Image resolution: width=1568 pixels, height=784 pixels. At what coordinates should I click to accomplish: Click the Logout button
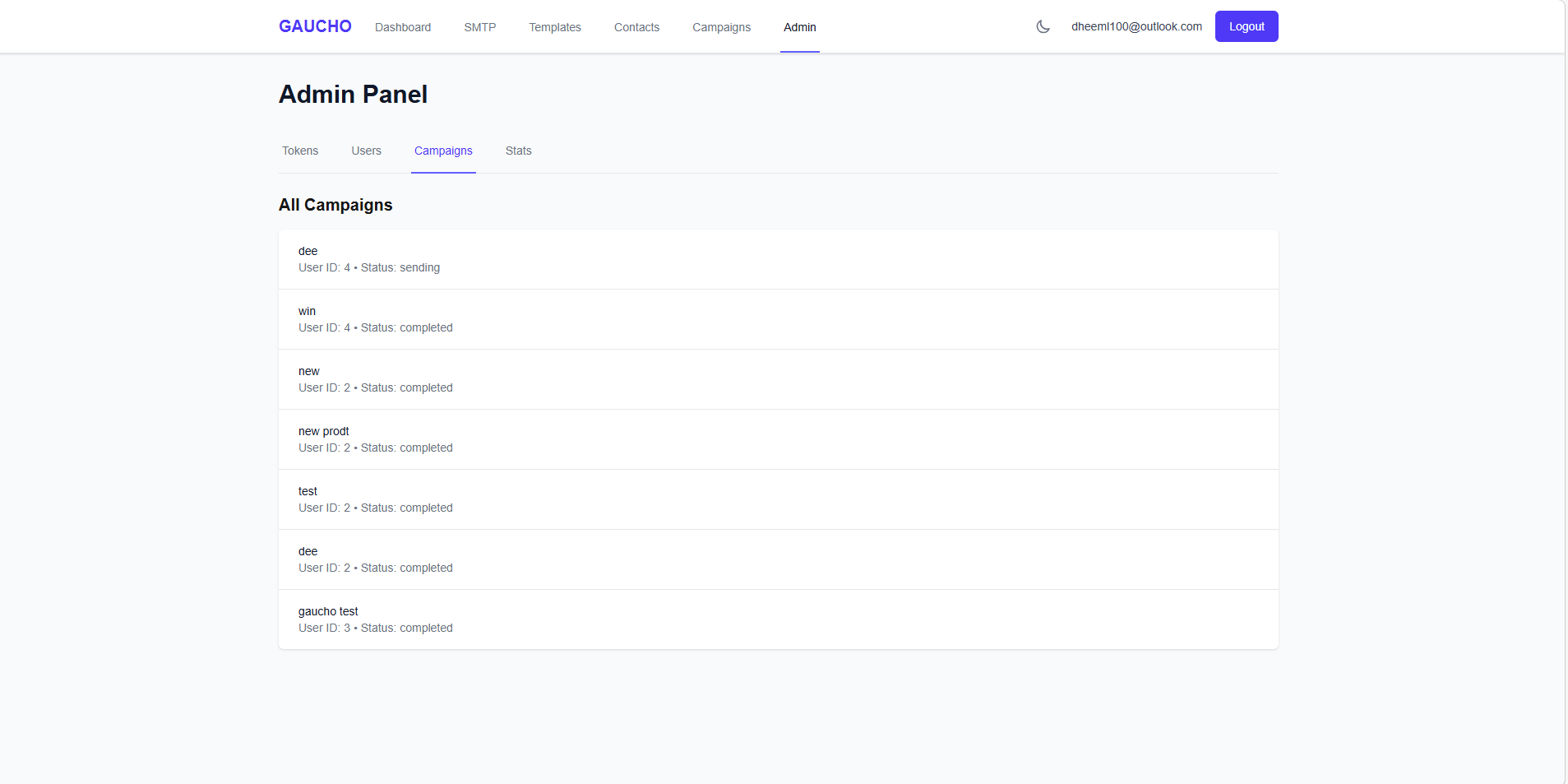(x=1245, y=26)
